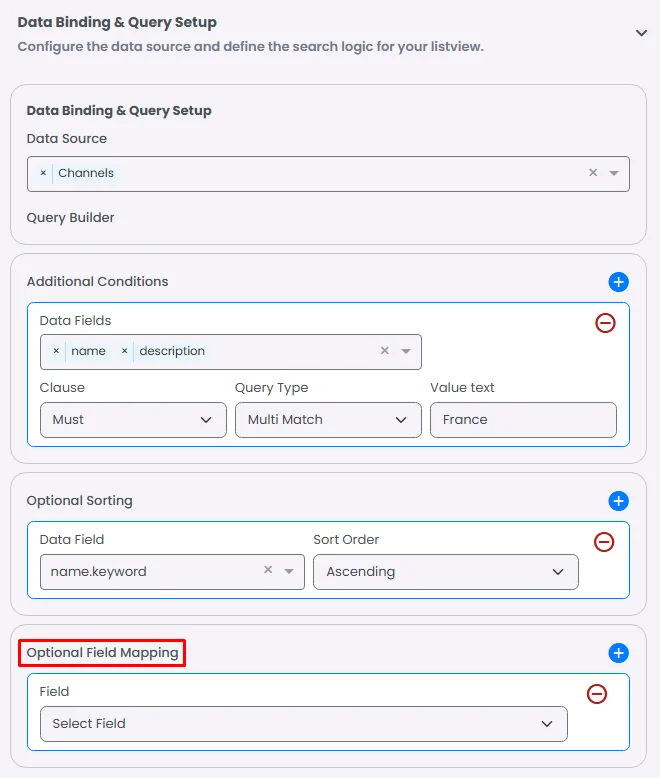
Task: Open the Sort Order dropdown showing Ascending
Action: [446, 572]
